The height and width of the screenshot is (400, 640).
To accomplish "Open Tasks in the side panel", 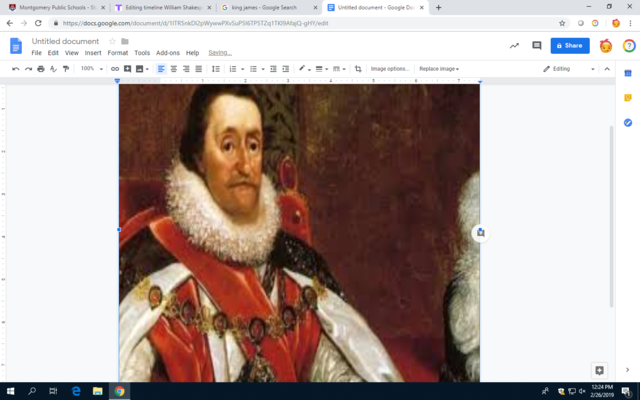I will (x=628, y=122).
